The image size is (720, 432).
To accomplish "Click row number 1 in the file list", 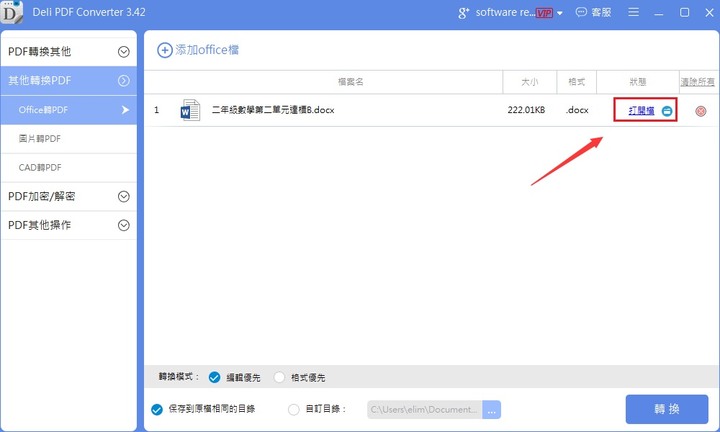I will (x=157, y=110).
